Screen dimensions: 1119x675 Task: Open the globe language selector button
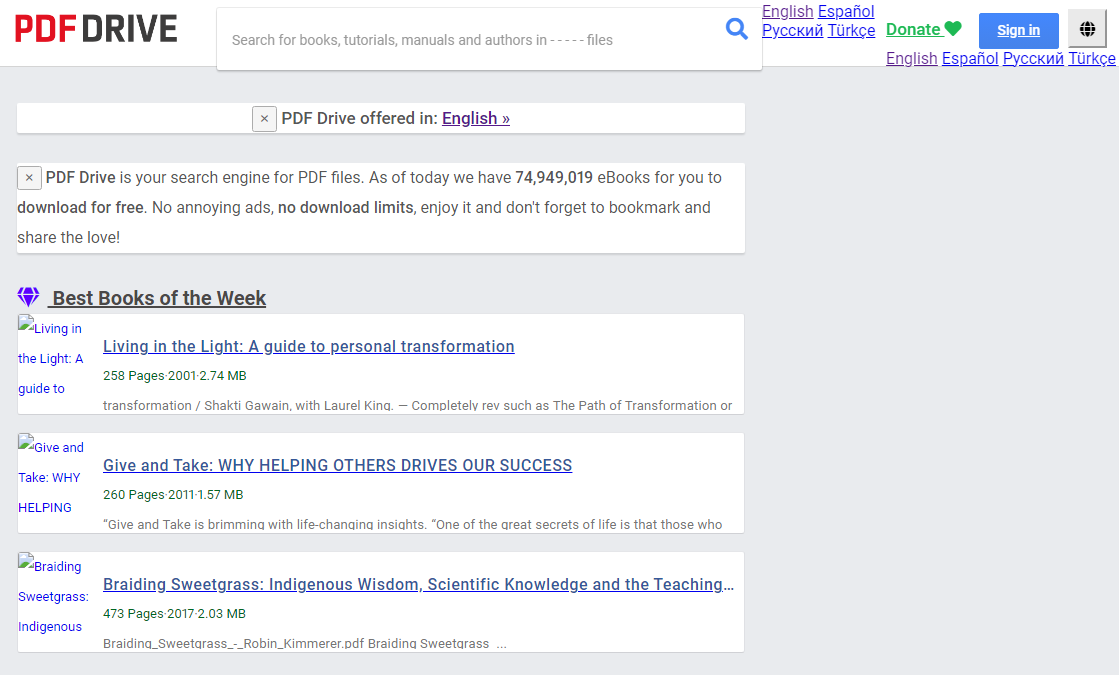pyautogui.click(x=1087, y=29)
